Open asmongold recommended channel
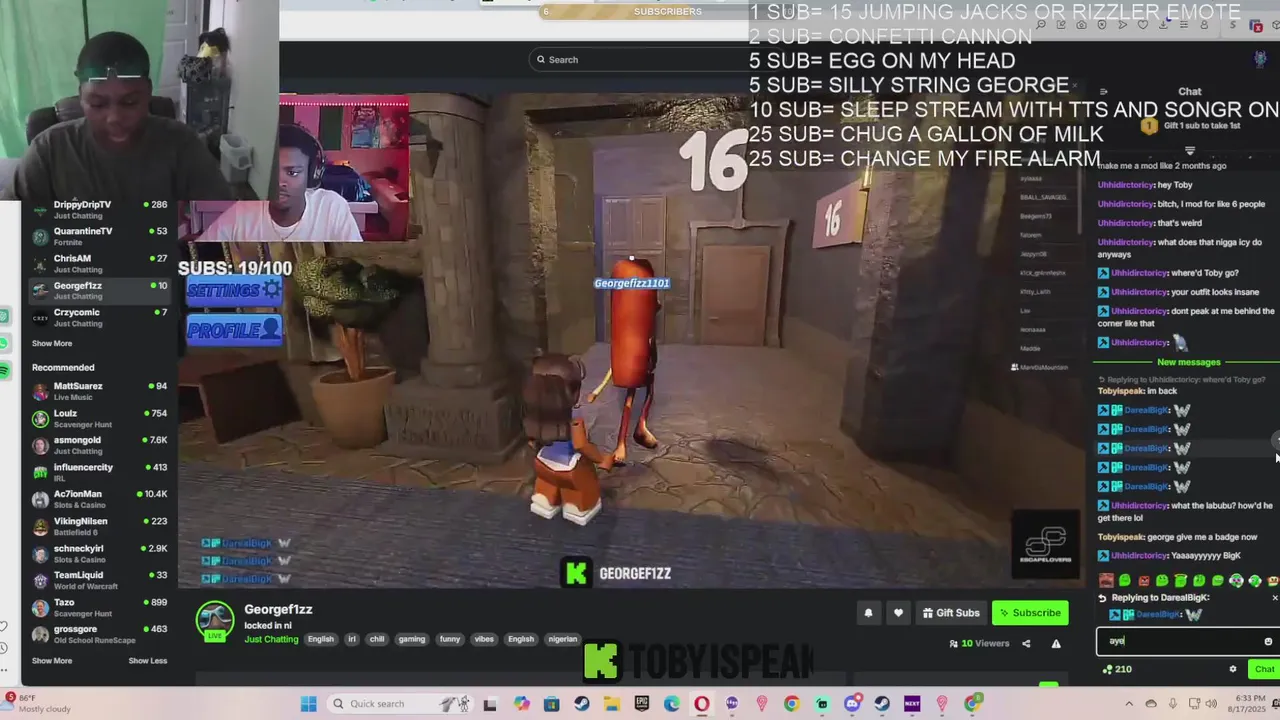This screenshot has width=1280, height=720. pos(99,445)
